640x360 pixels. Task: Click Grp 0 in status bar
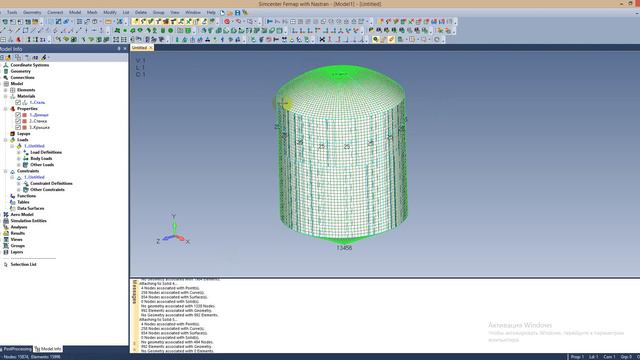click(626, 357)
